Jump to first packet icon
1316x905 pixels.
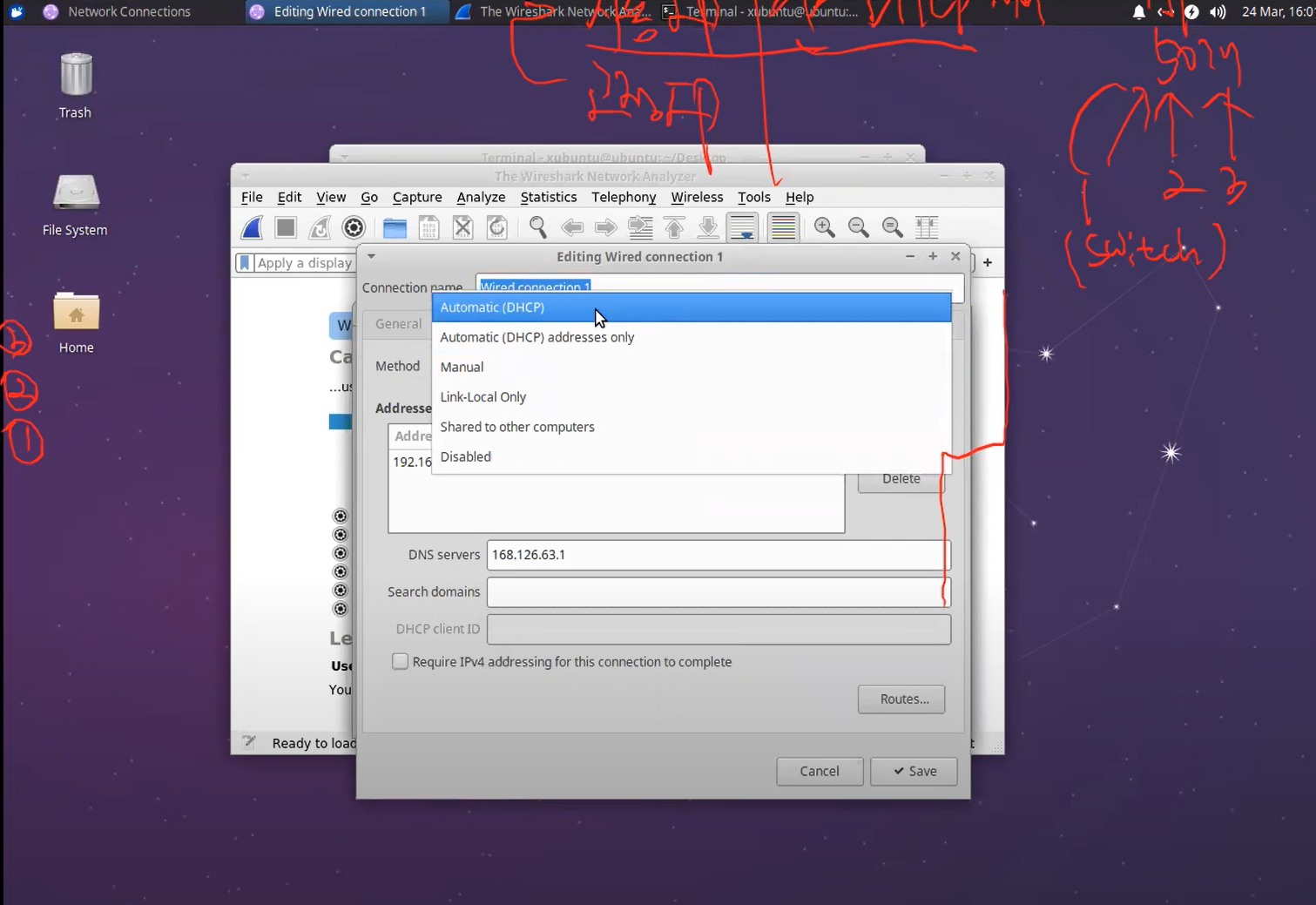674,227
